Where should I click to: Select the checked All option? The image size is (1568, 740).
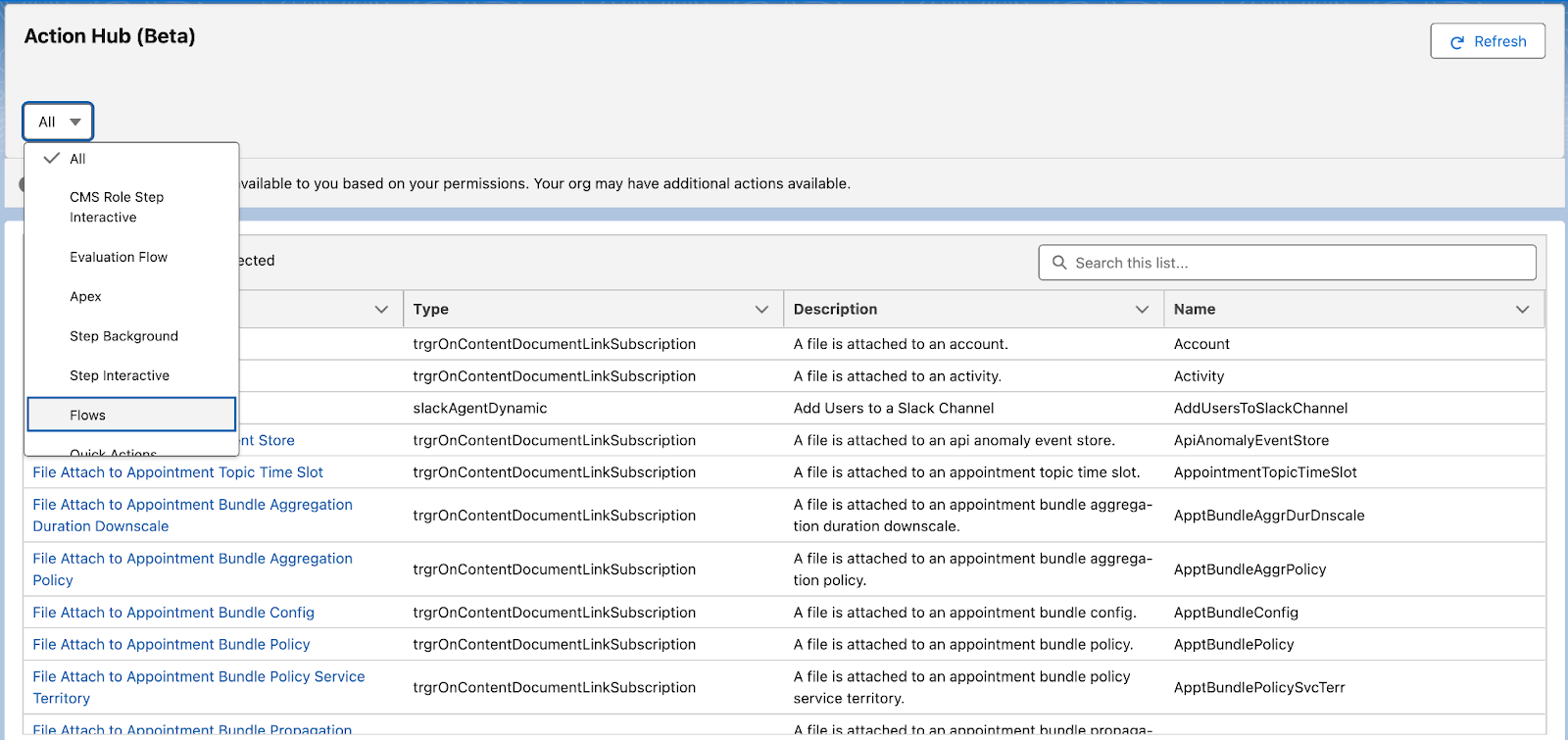pyautogui.click(x=77, y=159)
